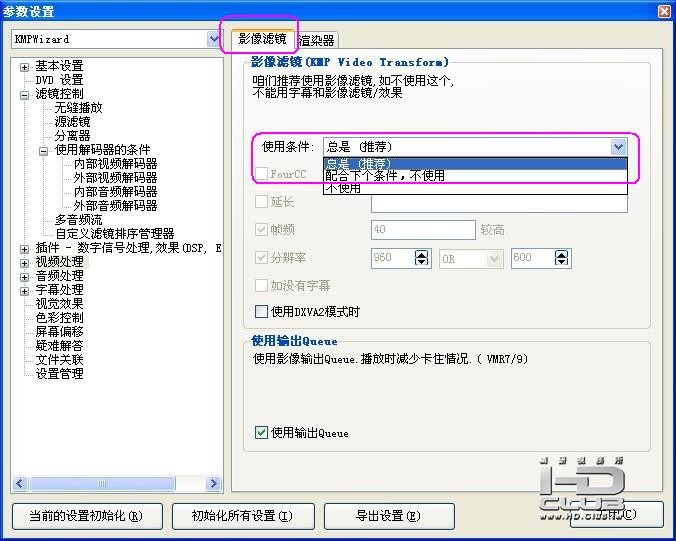Select 源滤镜 in the tree
Screen dimensions: 676x541
(x=72, y=122)
